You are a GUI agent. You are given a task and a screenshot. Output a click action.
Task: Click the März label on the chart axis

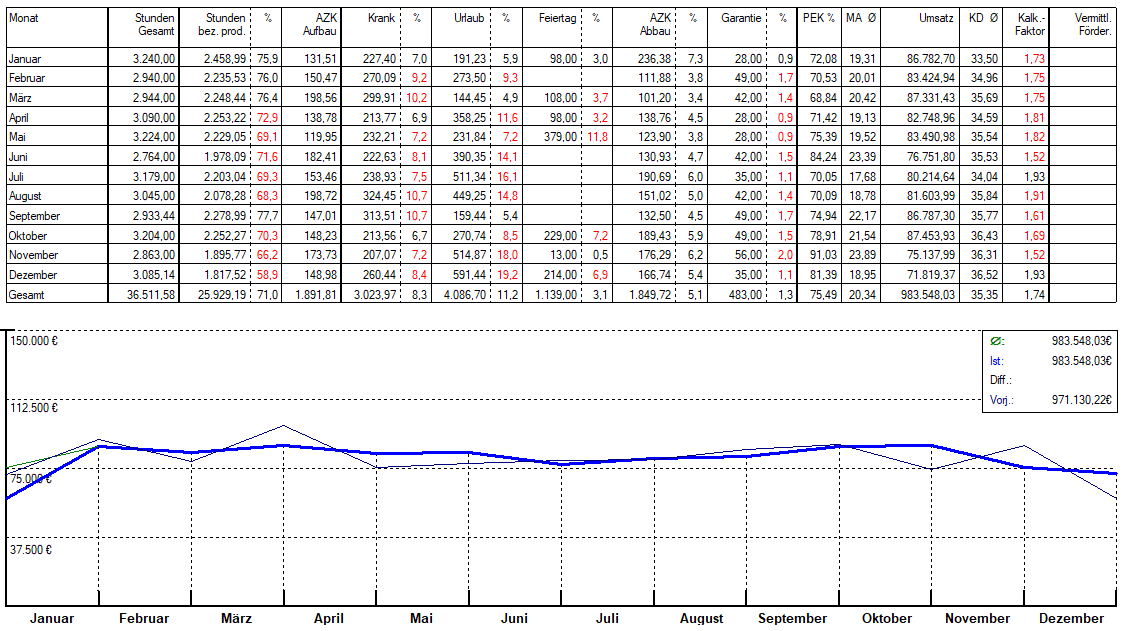(237, 618)
